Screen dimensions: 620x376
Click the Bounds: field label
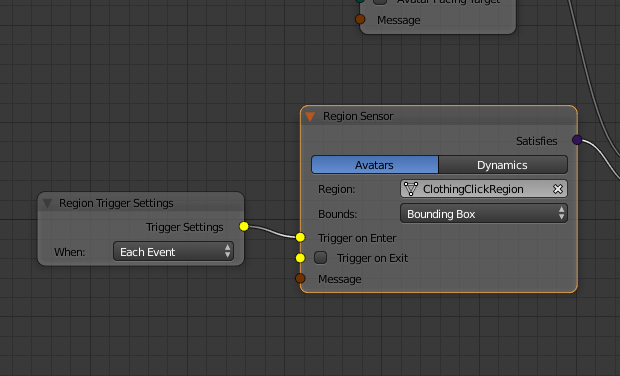(338, 214)
